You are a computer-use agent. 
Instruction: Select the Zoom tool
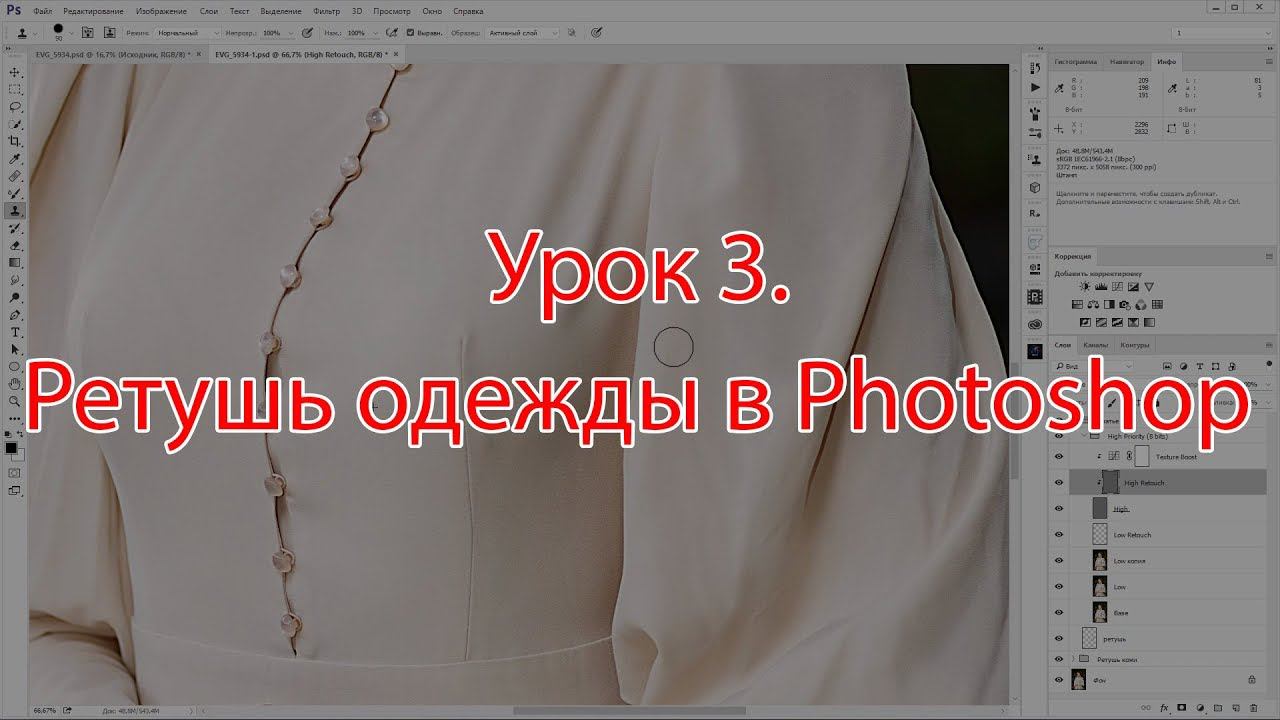15,401
